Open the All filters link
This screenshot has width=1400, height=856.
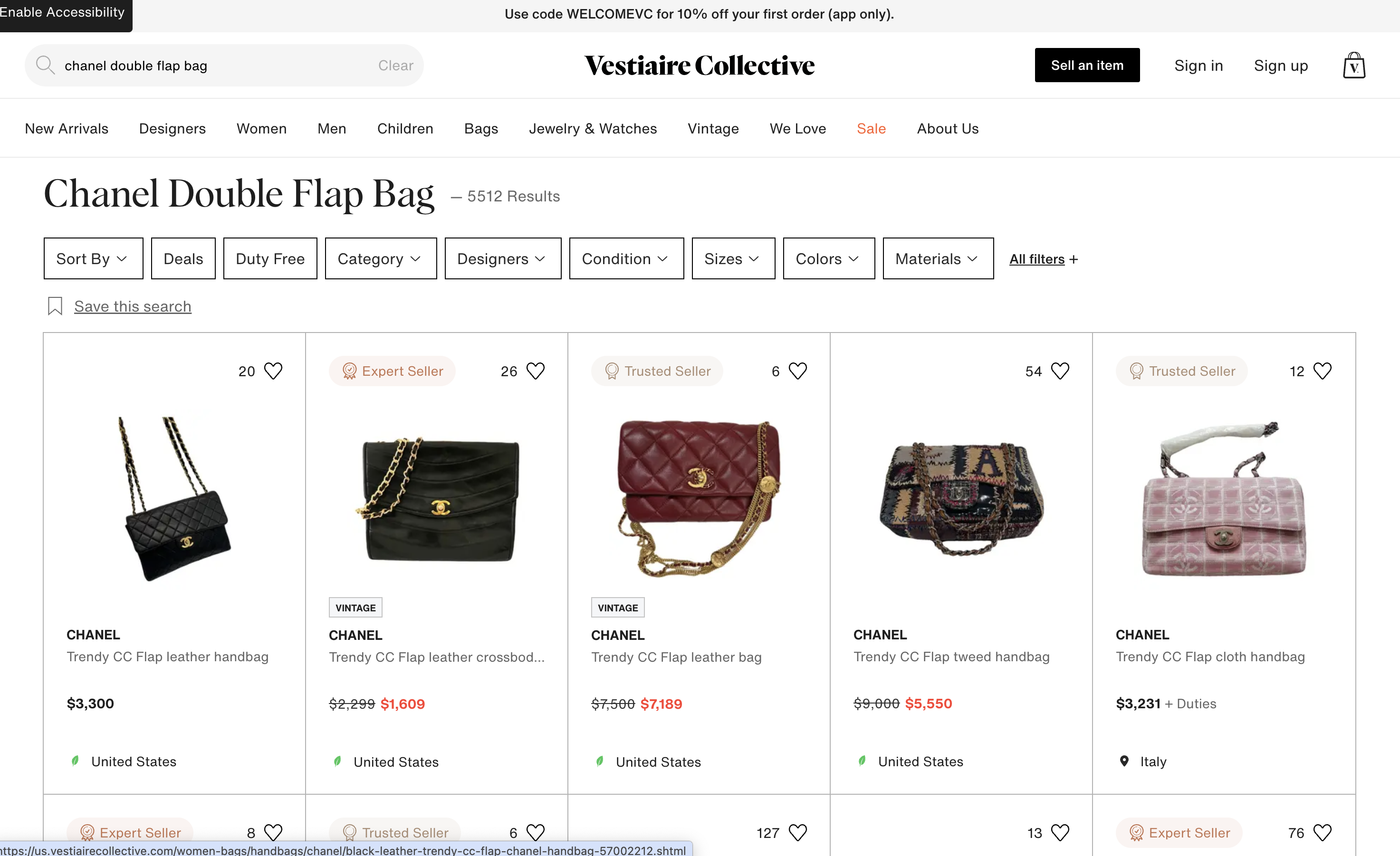point(1044,259)
